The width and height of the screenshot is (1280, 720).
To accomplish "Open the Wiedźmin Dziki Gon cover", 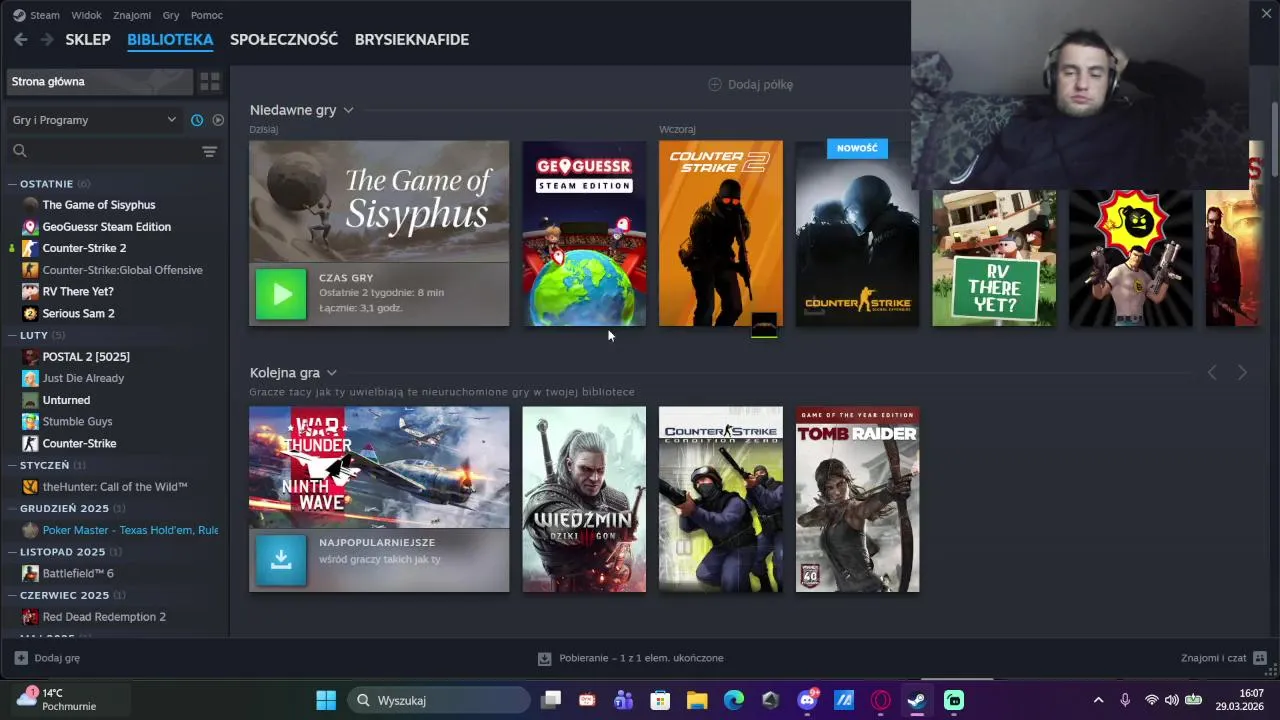I will [x=584, y=499].
